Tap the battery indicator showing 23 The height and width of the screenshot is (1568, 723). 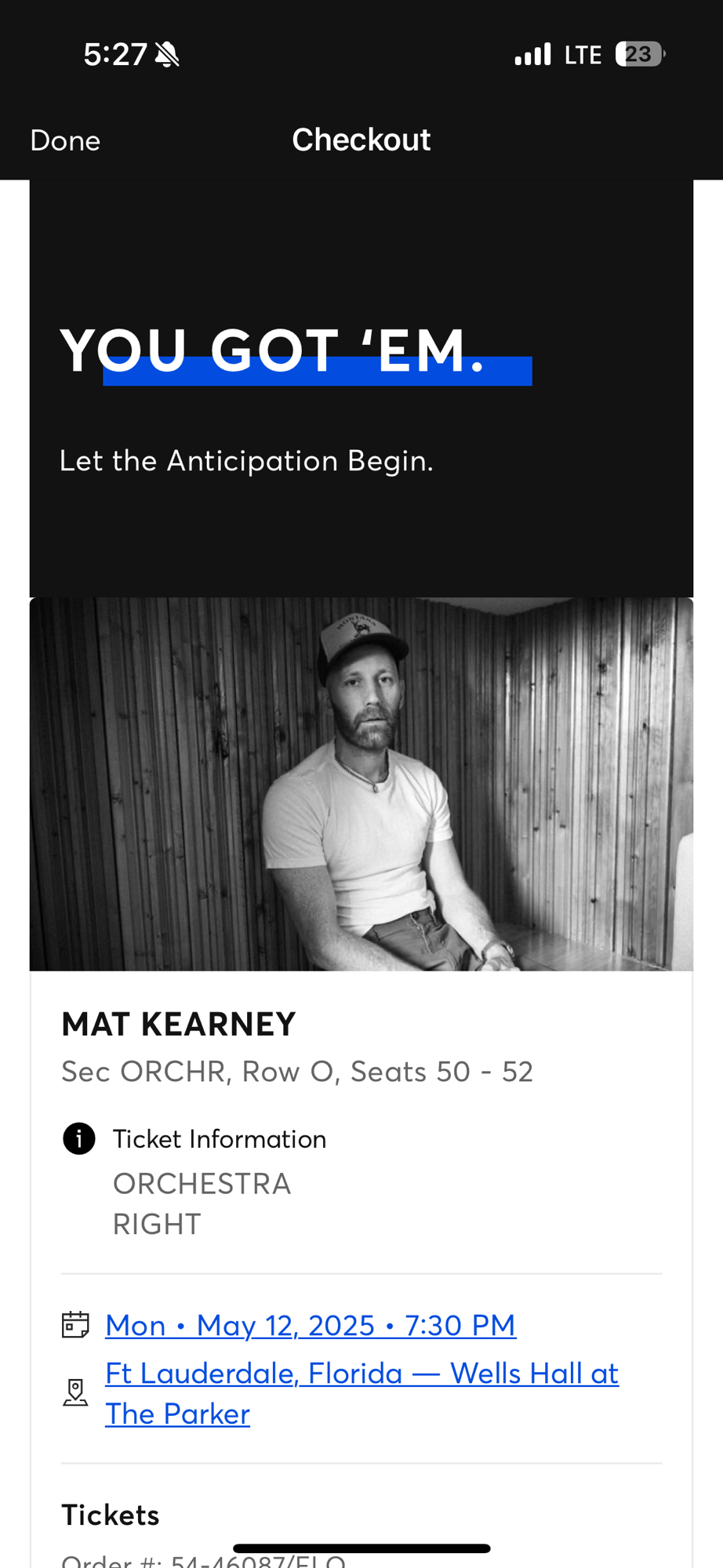pos(639,54)
